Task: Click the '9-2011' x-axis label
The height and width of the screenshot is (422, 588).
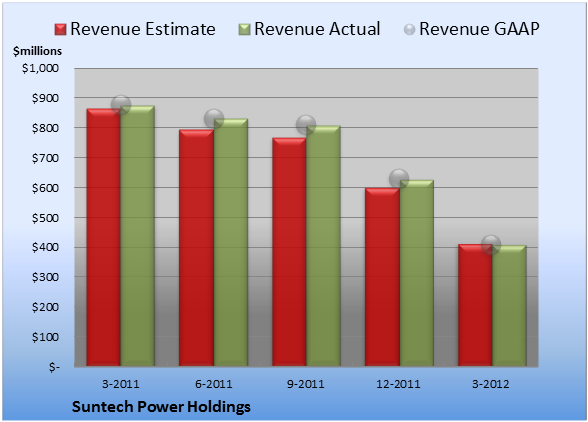Action: 306,384
